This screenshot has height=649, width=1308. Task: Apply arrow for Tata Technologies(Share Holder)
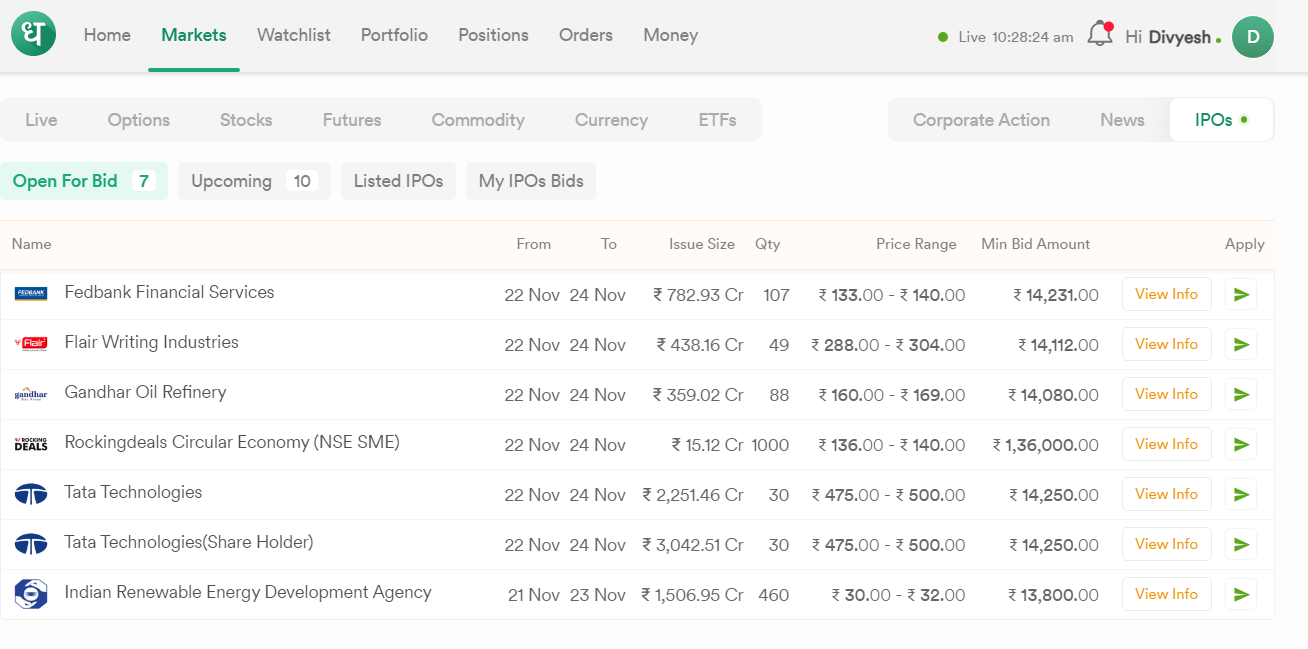coord(1241,544)
